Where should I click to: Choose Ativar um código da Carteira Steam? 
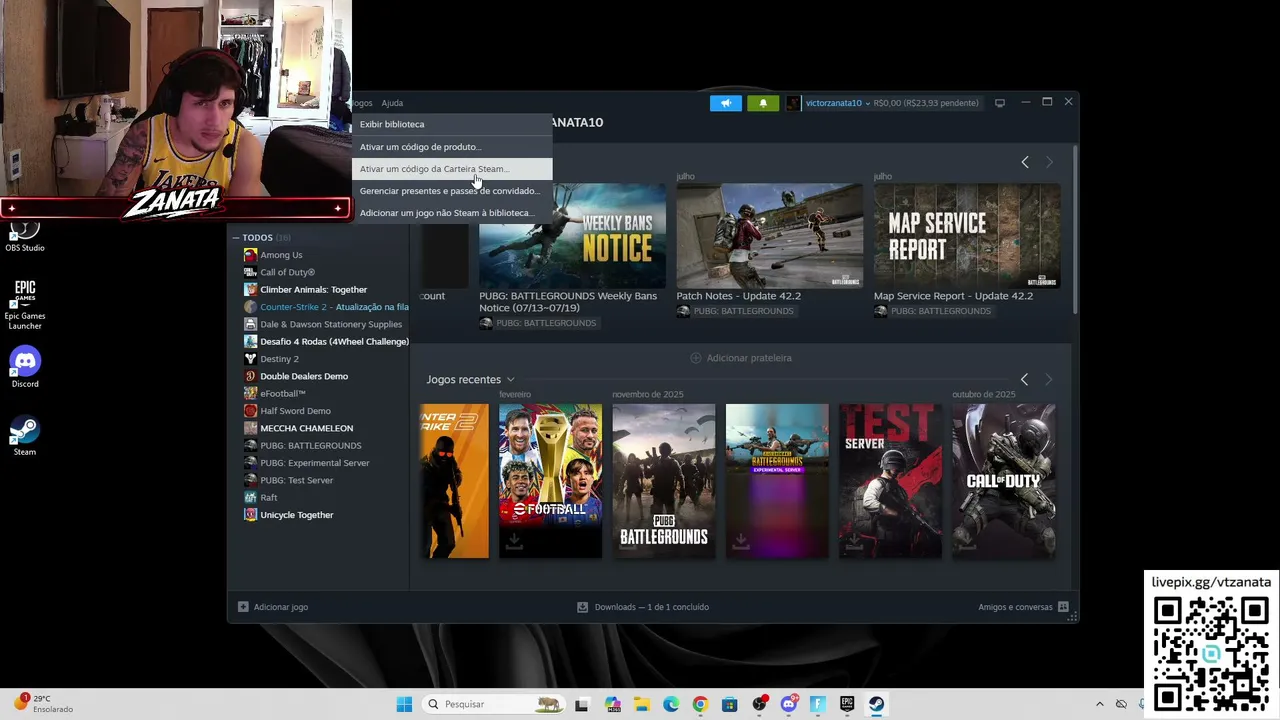tap(452, 169)
